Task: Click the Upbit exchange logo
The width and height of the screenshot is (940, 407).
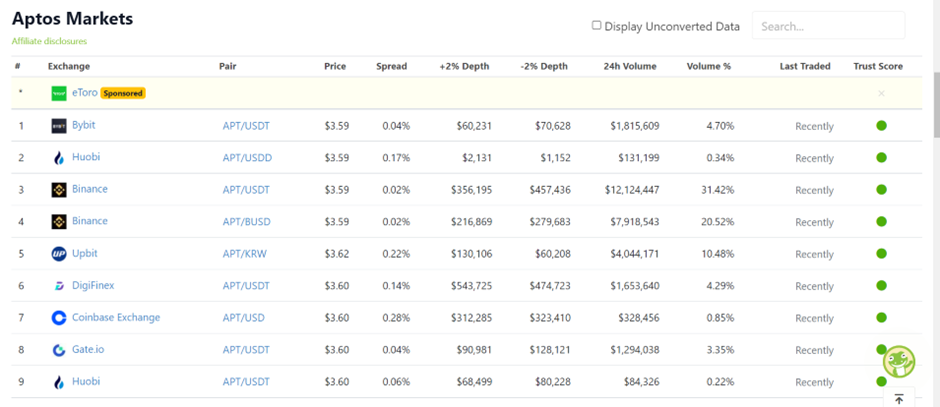Action: pyautogui.click(x=59, y=254)
